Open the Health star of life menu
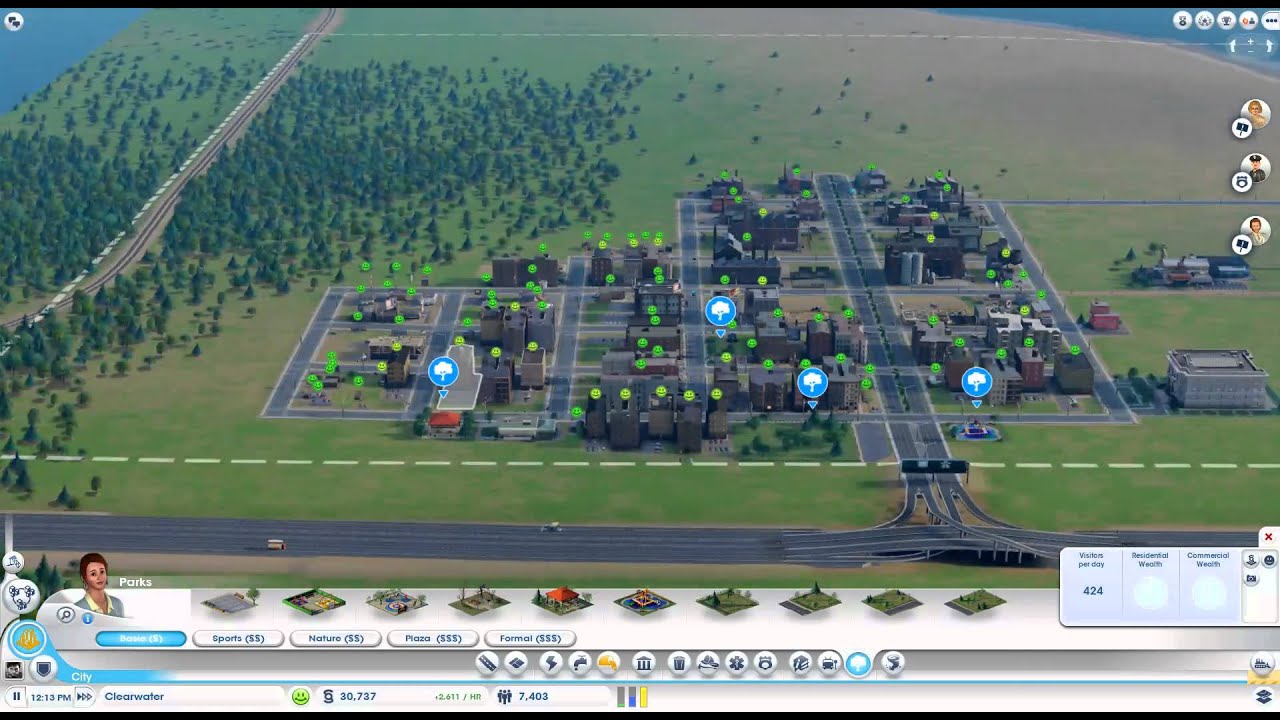This screenshot has height=720, width=1280. [736, 662]
